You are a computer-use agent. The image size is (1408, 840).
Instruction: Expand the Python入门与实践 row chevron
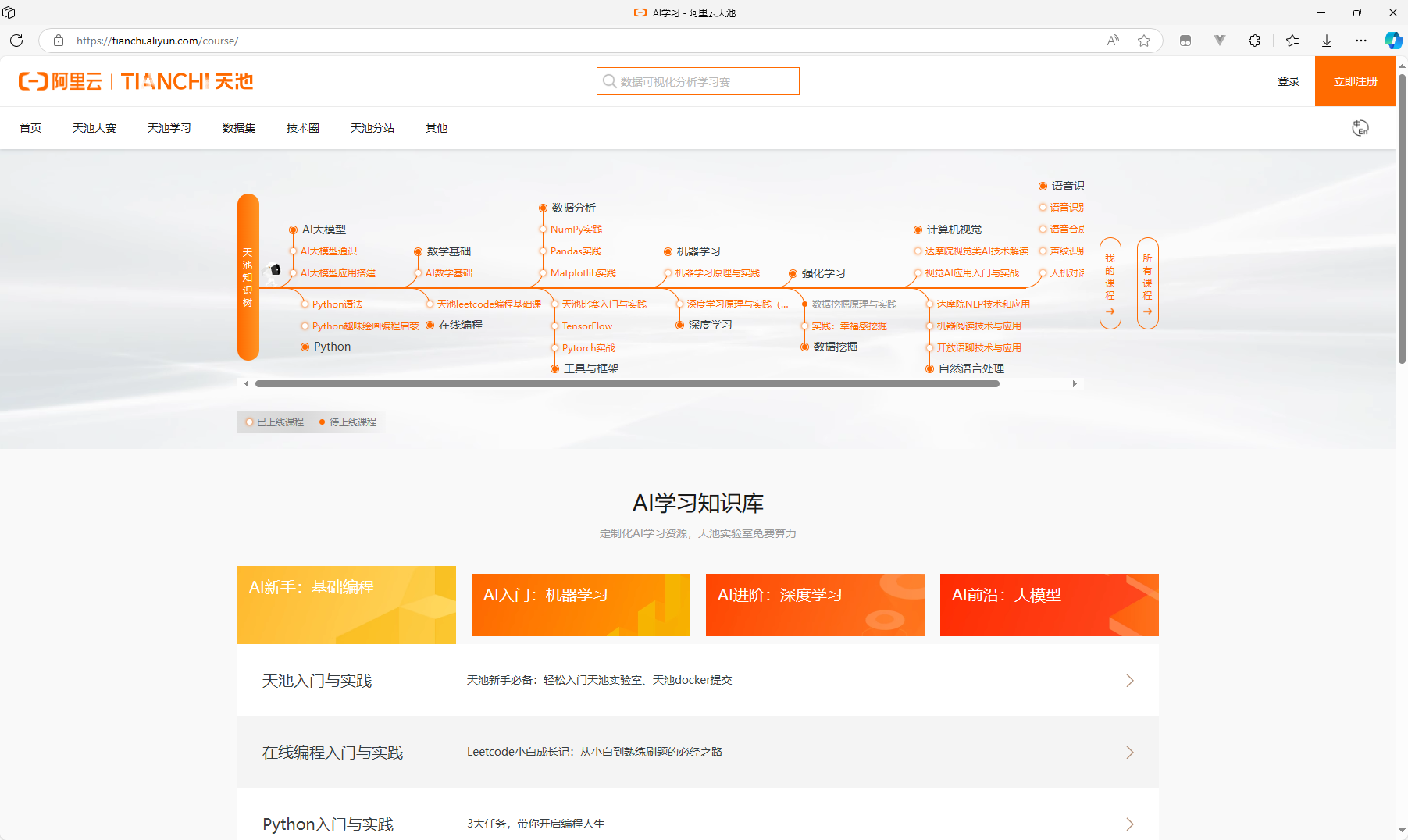click(1129, 824)
